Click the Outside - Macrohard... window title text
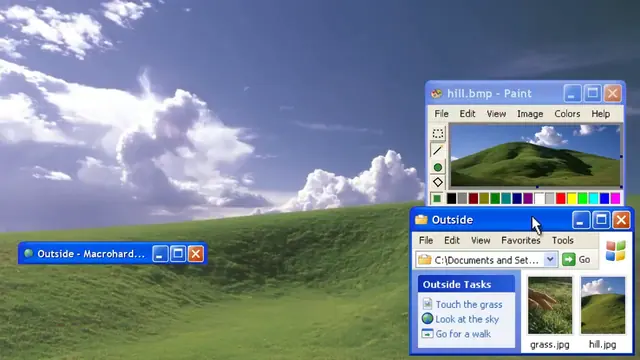This screenshot has height=360, width=640. 91,254
